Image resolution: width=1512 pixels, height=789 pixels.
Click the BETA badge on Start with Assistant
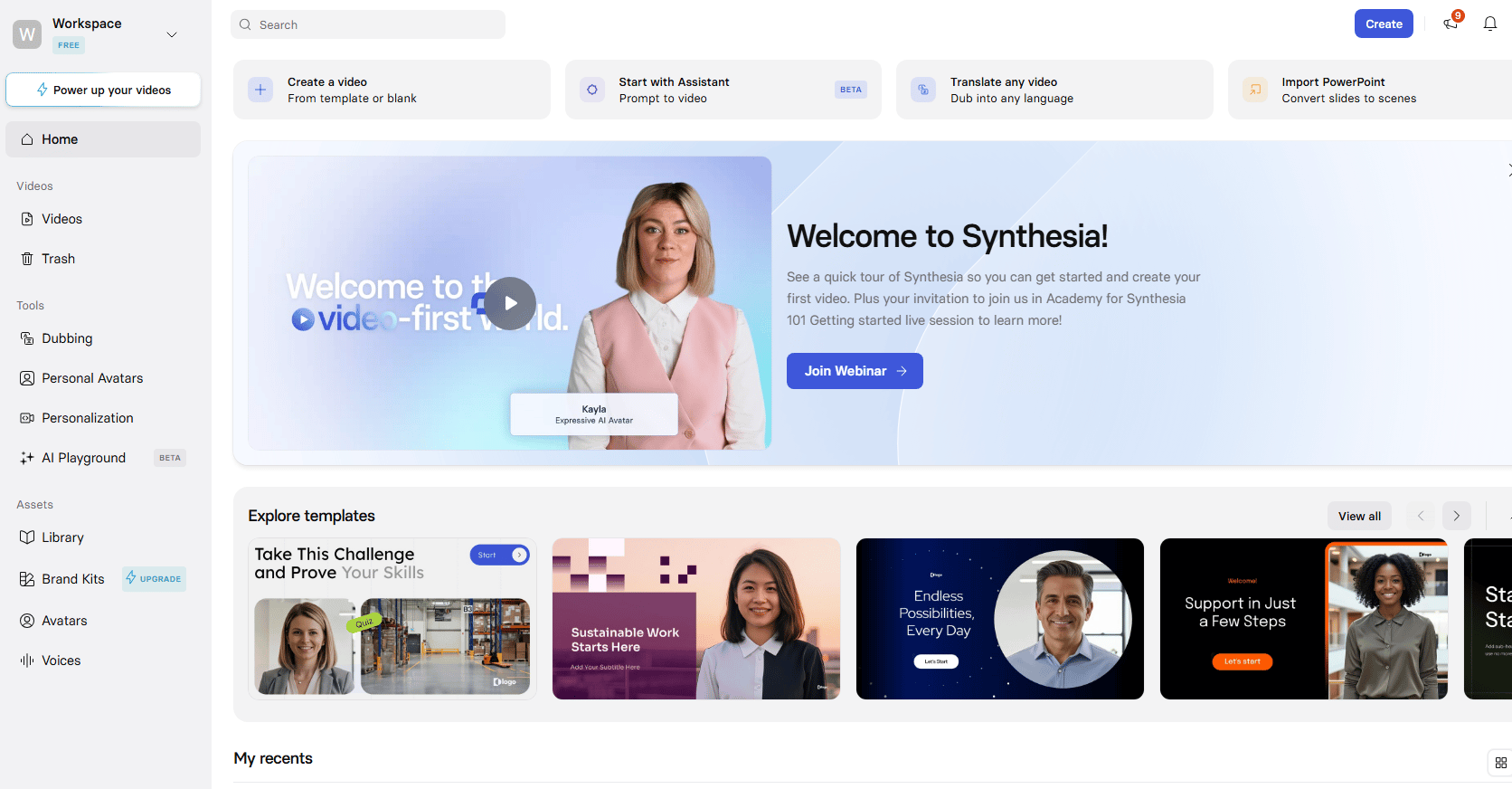tap(851, 90)
